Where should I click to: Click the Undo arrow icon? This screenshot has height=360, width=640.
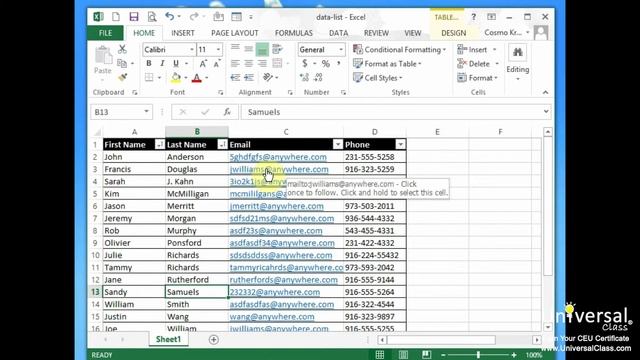170,17
